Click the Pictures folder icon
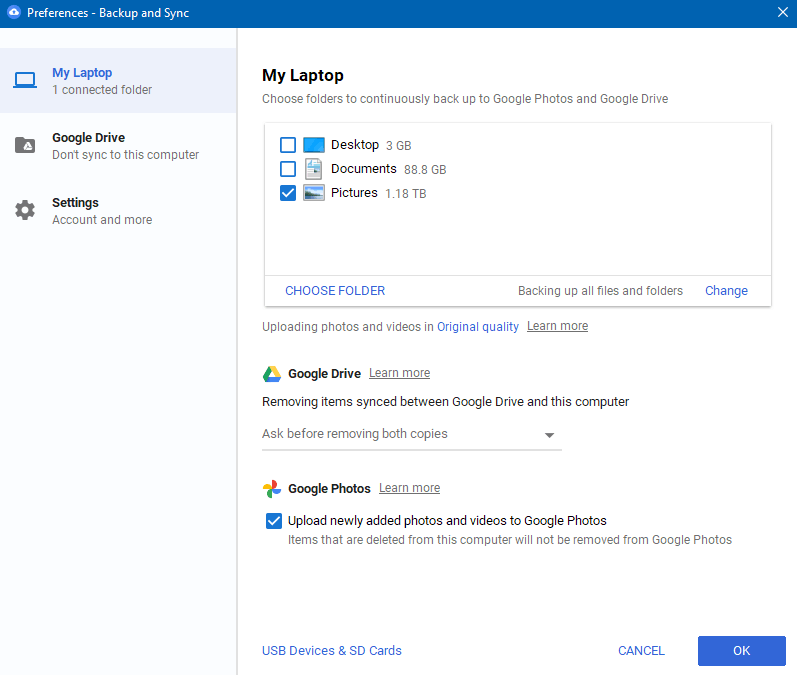This screenshot has height=675, width=797. [314, 193]
